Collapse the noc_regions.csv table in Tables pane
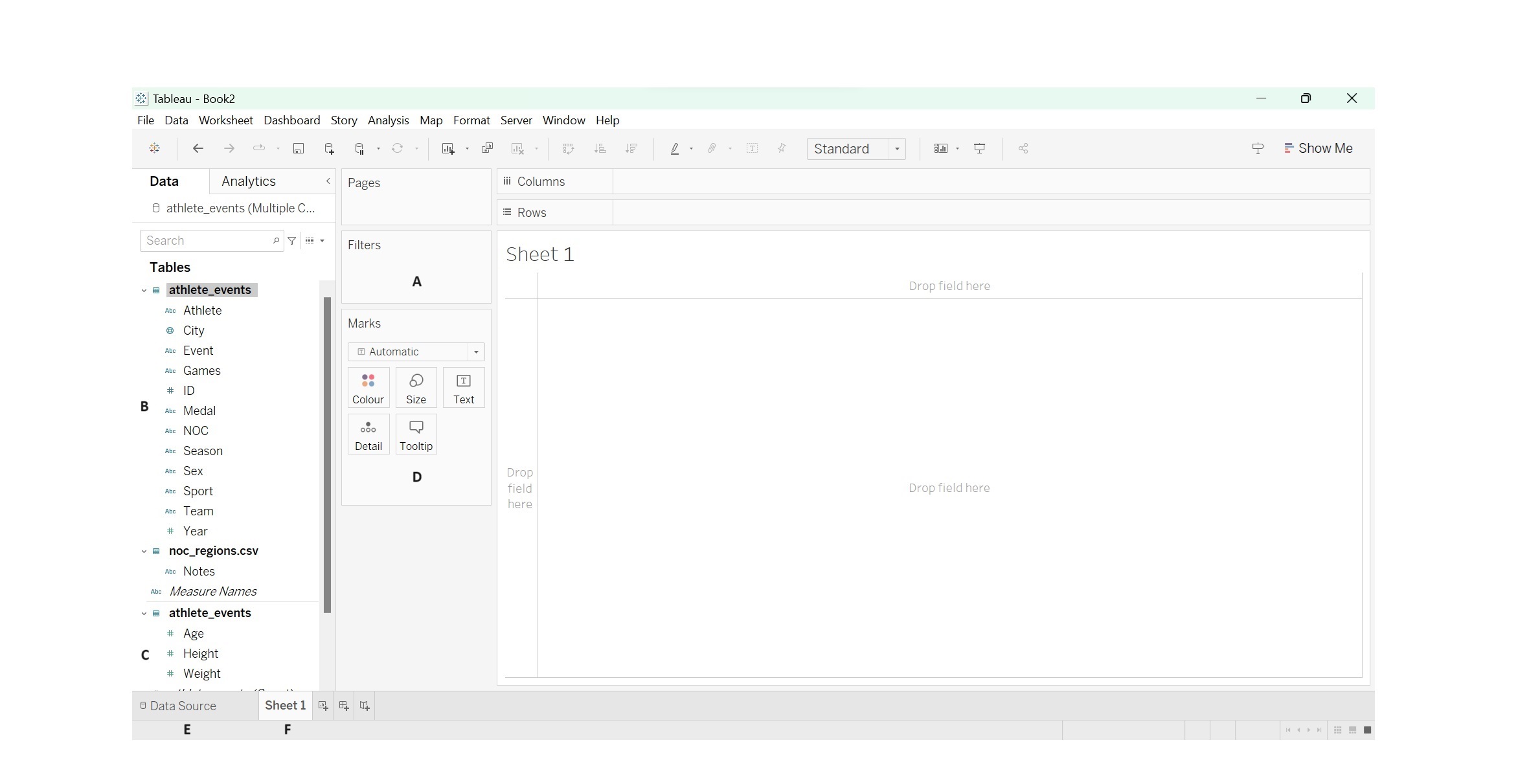The height and width of the screenshot is (784, 1518). (x=144, y=551)
